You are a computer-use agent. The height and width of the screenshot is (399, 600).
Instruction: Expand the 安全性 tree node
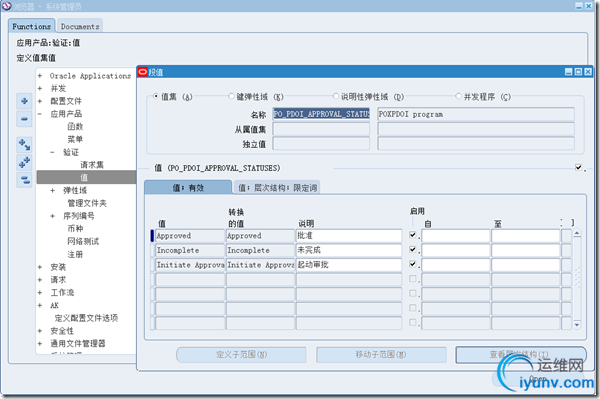coord(40,331)
